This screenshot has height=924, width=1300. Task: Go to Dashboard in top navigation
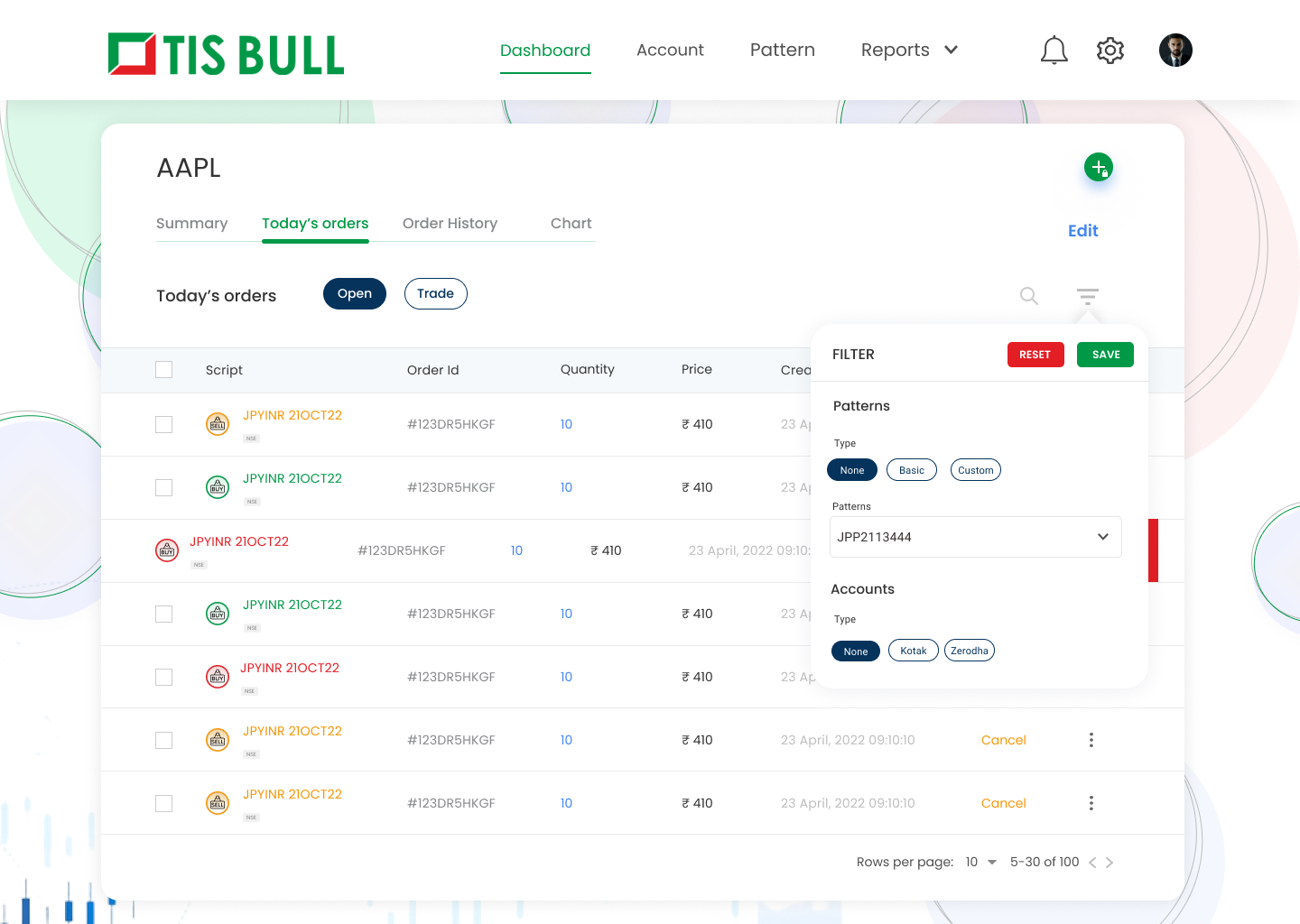[545, 51]
